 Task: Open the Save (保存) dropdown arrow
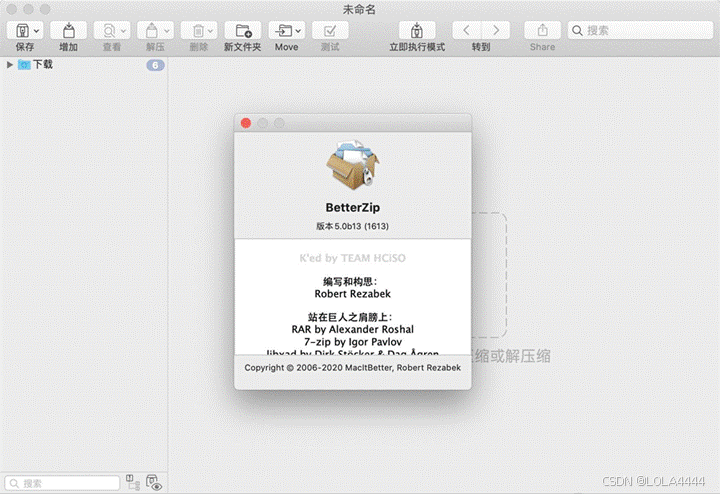coord(37,31)
